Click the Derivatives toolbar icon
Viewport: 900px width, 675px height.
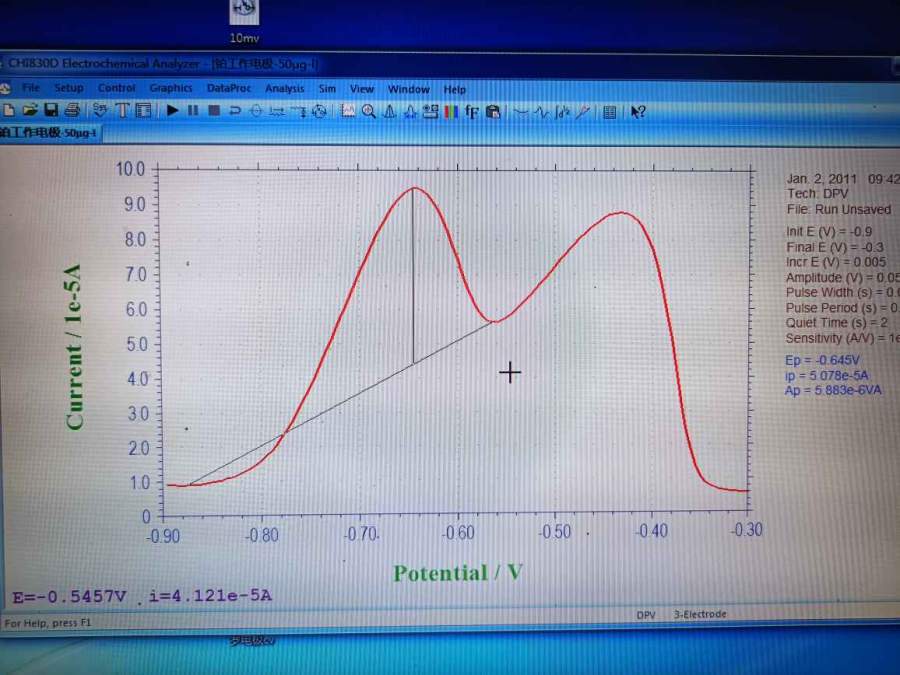(x=542, y=112)
